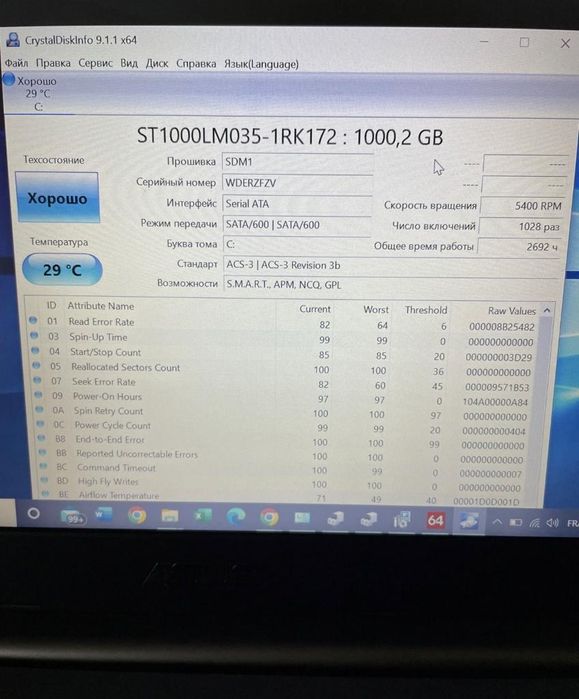This screenshot has width=579, height=699.
Task: Click the status dot for Spin-Up Time
Action: (x=34, y=335)
